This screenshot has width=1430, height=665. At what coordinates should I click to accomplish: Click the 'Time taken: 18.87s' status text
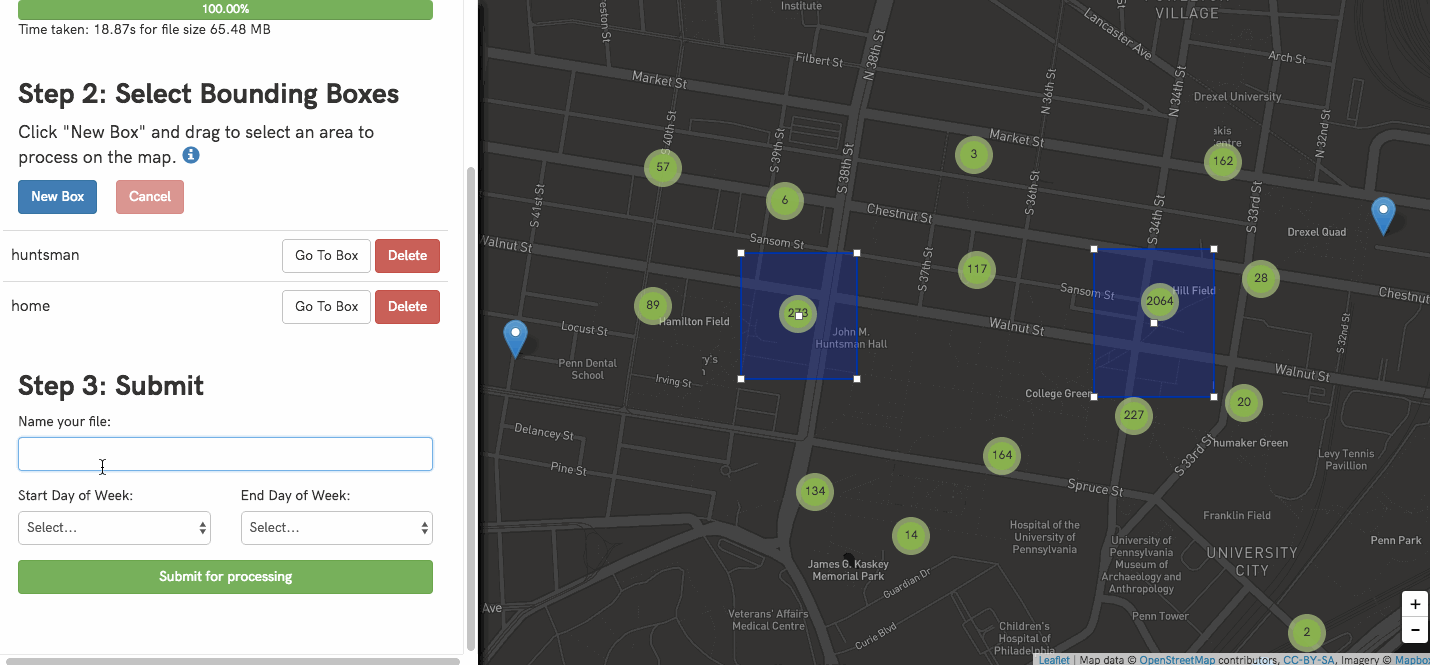pos(144,29)
